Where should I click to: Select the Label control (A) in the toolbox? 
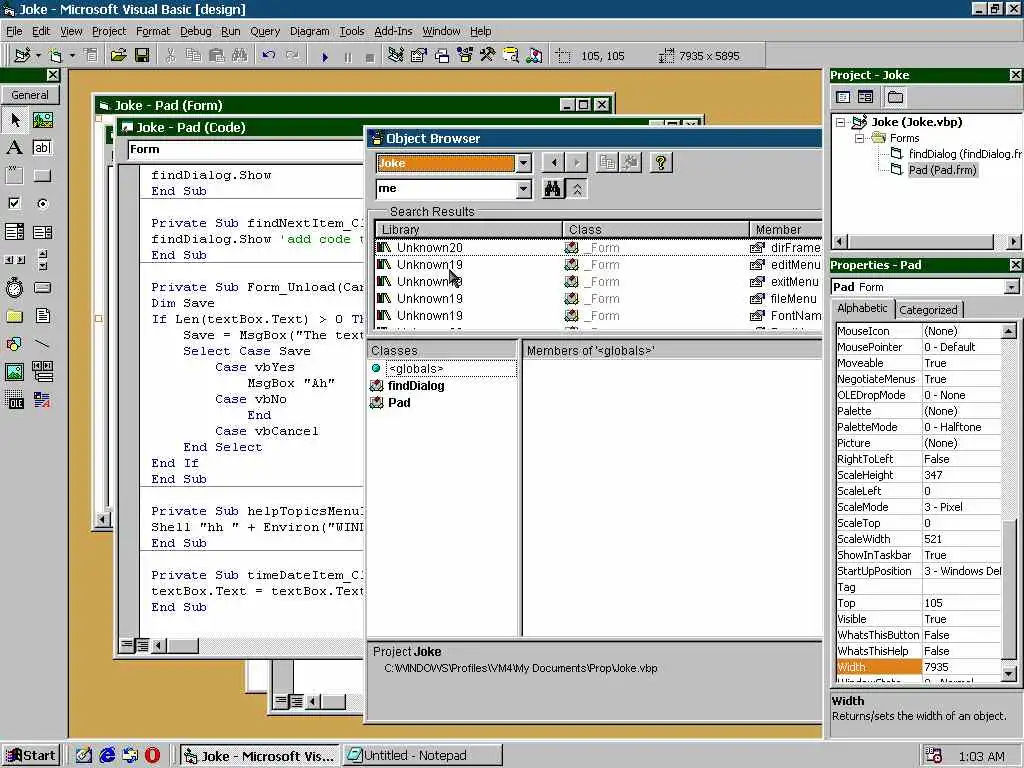point(14,148)
